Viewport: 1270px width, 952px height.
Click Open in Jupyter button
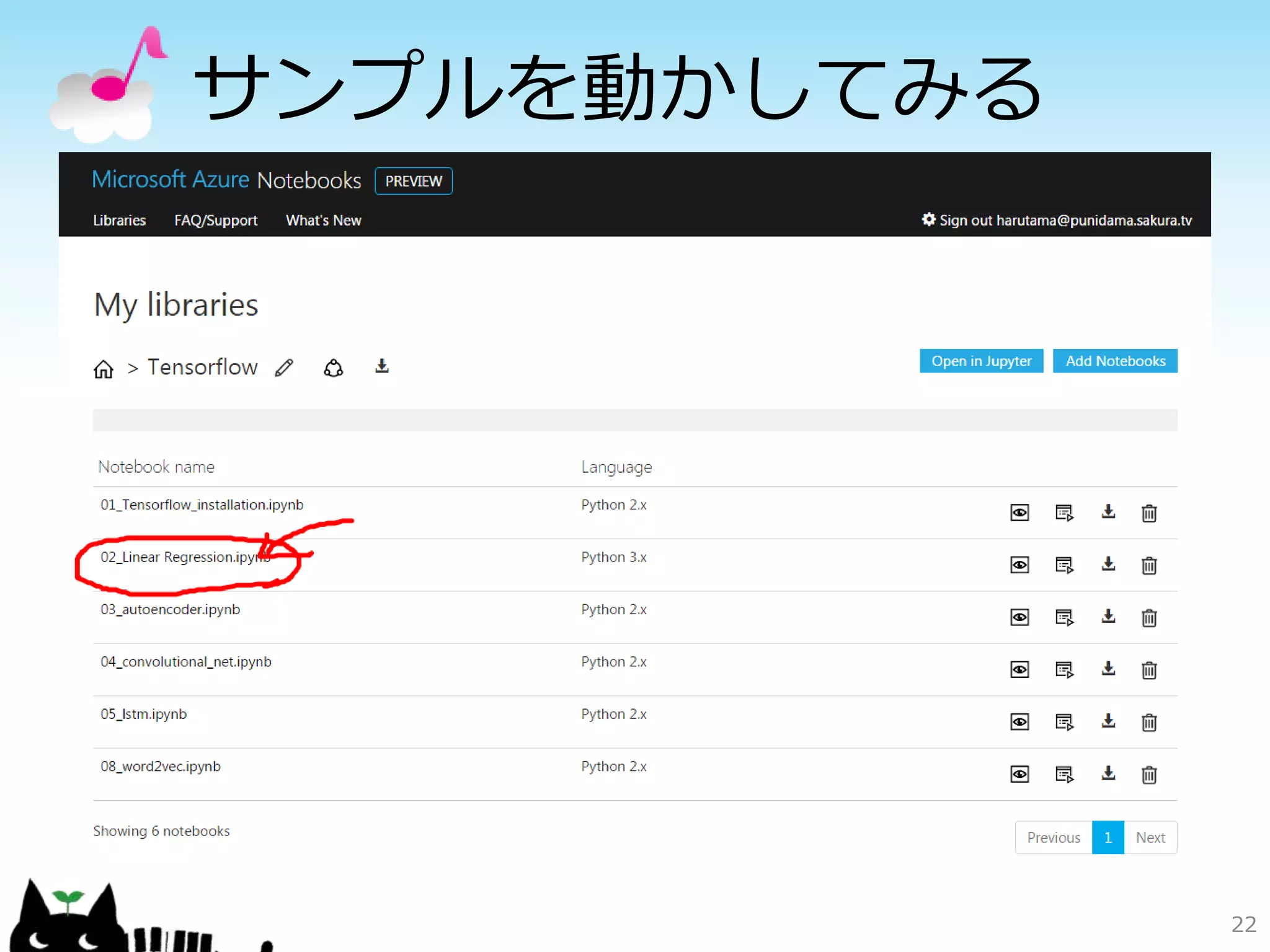(982, 361)
